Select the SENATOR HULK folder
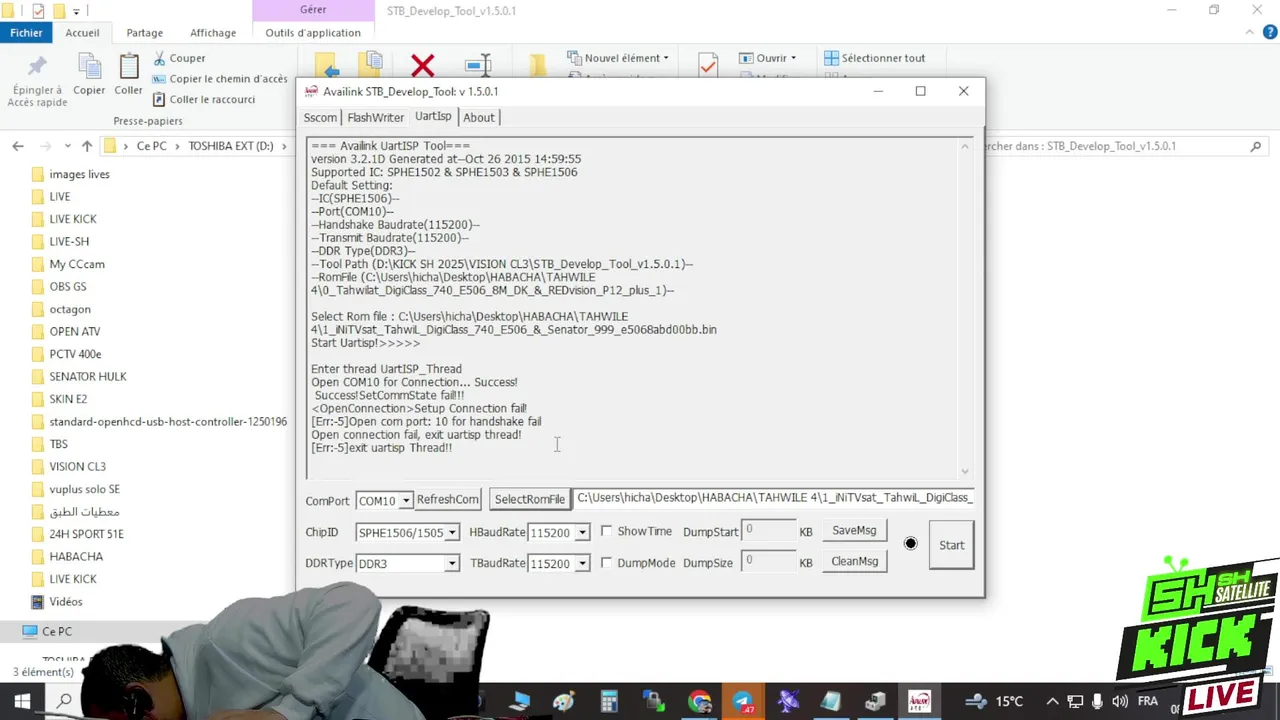This screenshot has width=1280, height=720. click(x=88, y=376)
